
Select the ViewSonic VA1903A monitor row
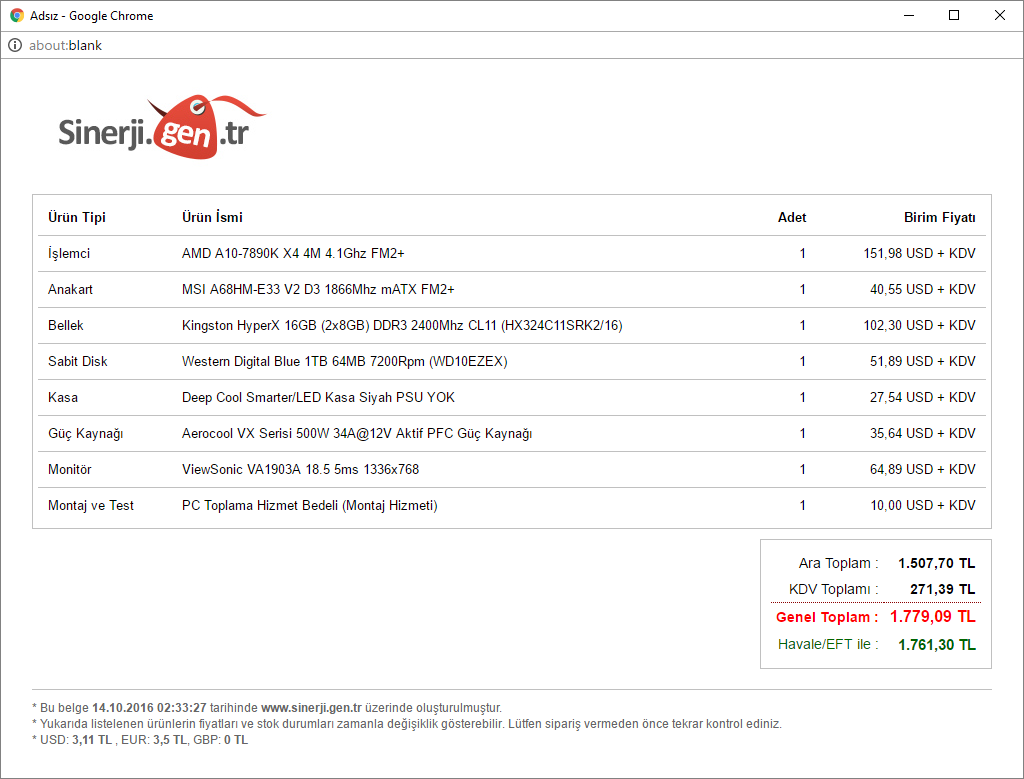click(300, 469)
